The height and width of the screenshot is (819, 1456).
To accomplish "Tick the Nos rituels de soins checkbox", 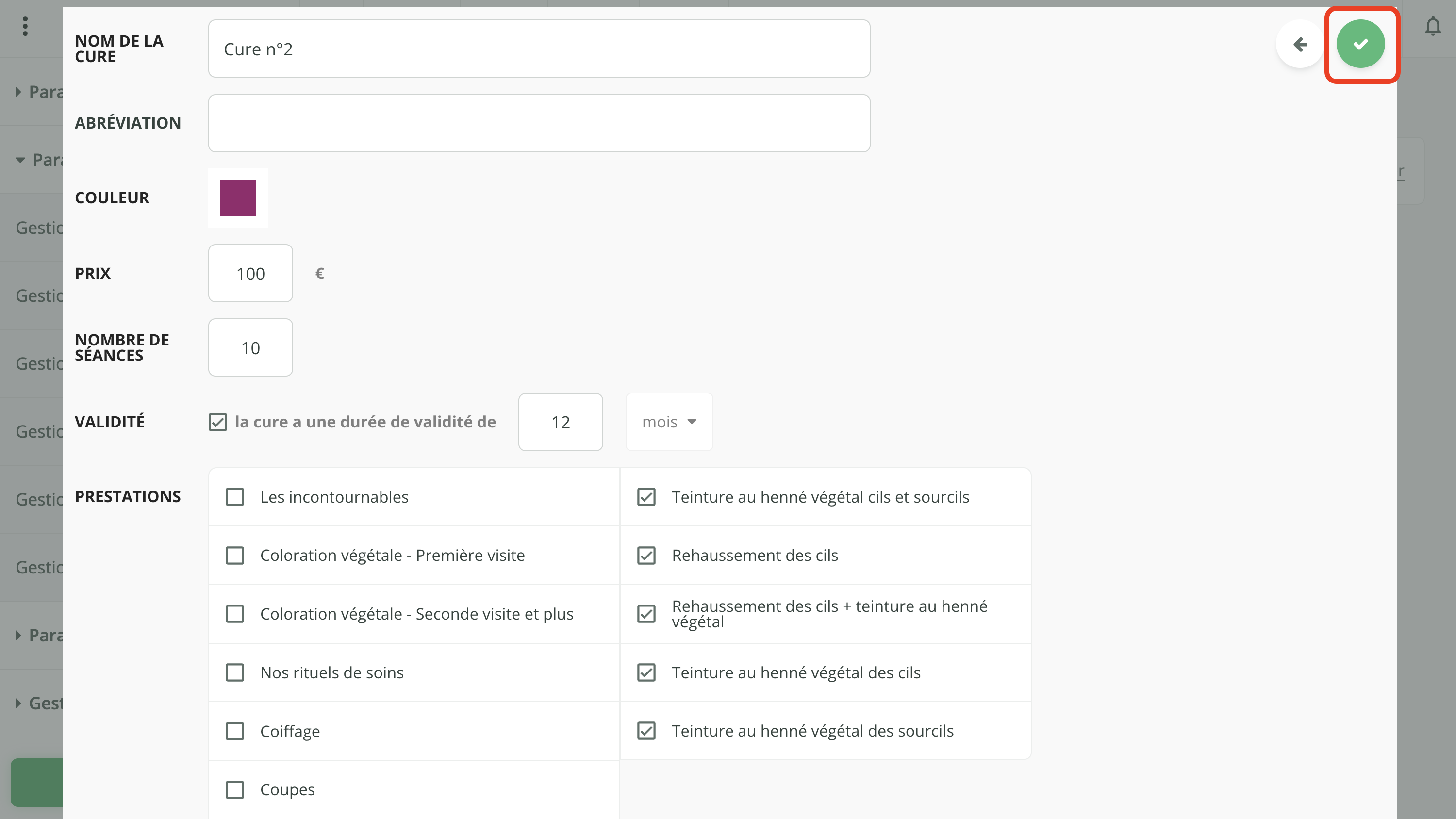I will pyautogui.click(x=234, y=672).
